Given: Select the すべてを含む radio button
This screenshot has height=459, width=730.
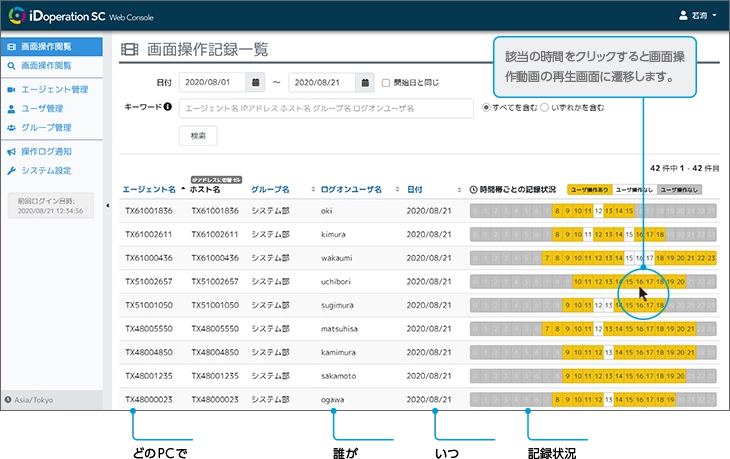Looking at the screenshot, I should (x=486, y=107).
